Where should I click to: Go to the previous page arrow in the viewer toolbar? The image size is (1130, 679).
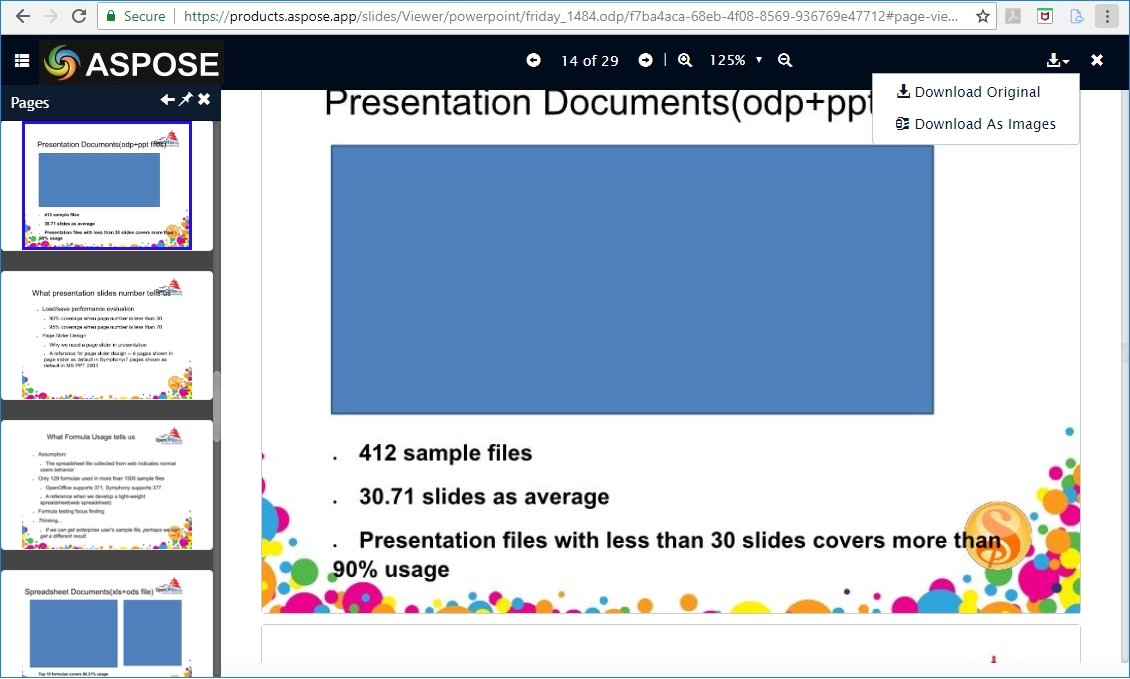pyautogui.click(x=534, y=60)
